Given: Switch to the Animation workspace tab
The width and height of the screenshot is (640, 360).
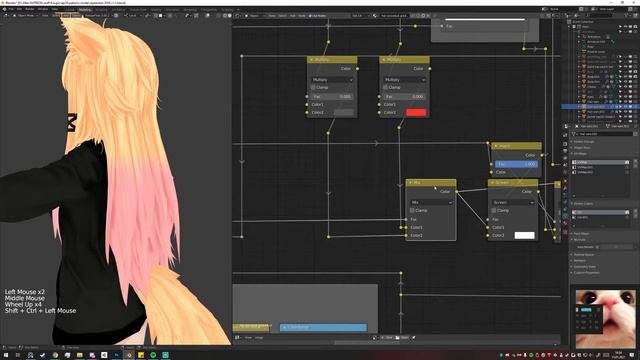Looking at the screenshot, I should (x=172, y=9).
